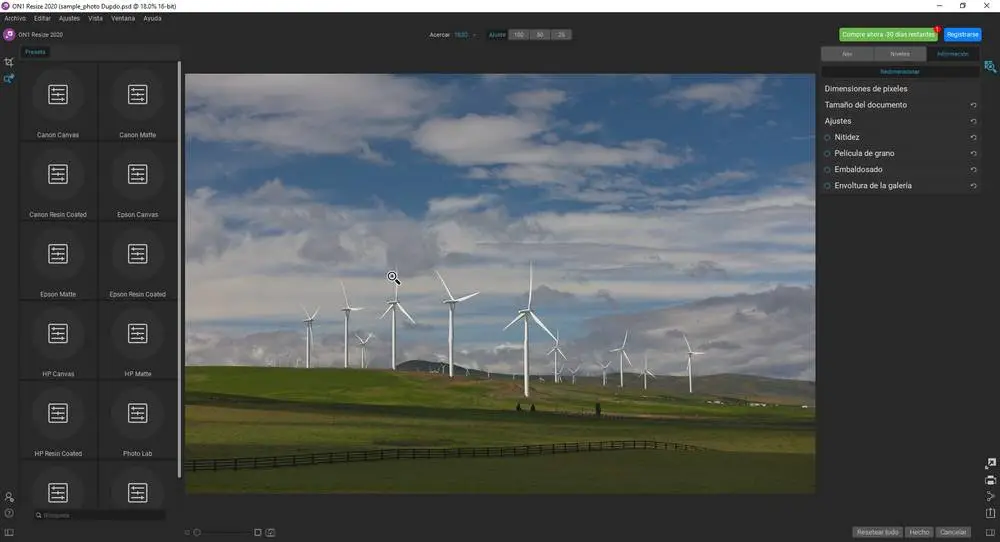The width and height of the screenshot is (1000, 542).
Task: Apply the Epson Matte preset
Action: [x=58, y=261]
